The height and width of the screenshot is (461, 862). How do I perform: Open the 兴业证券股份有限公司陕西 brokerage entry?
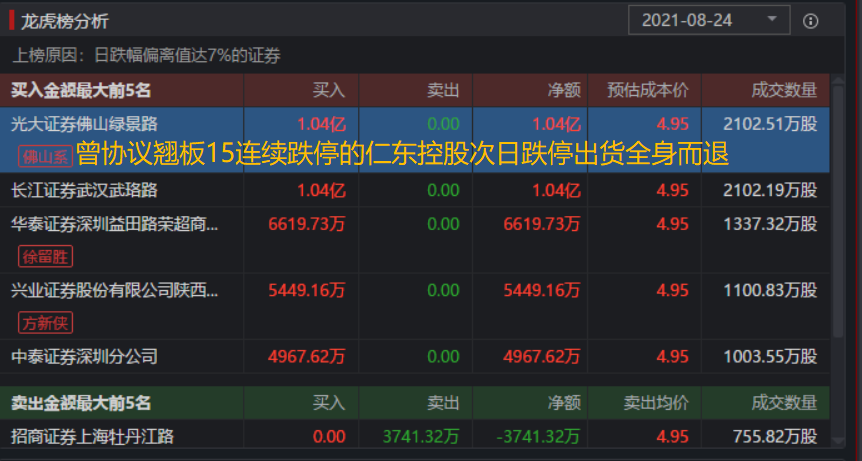pyautogui.click(x=114, y=290)
